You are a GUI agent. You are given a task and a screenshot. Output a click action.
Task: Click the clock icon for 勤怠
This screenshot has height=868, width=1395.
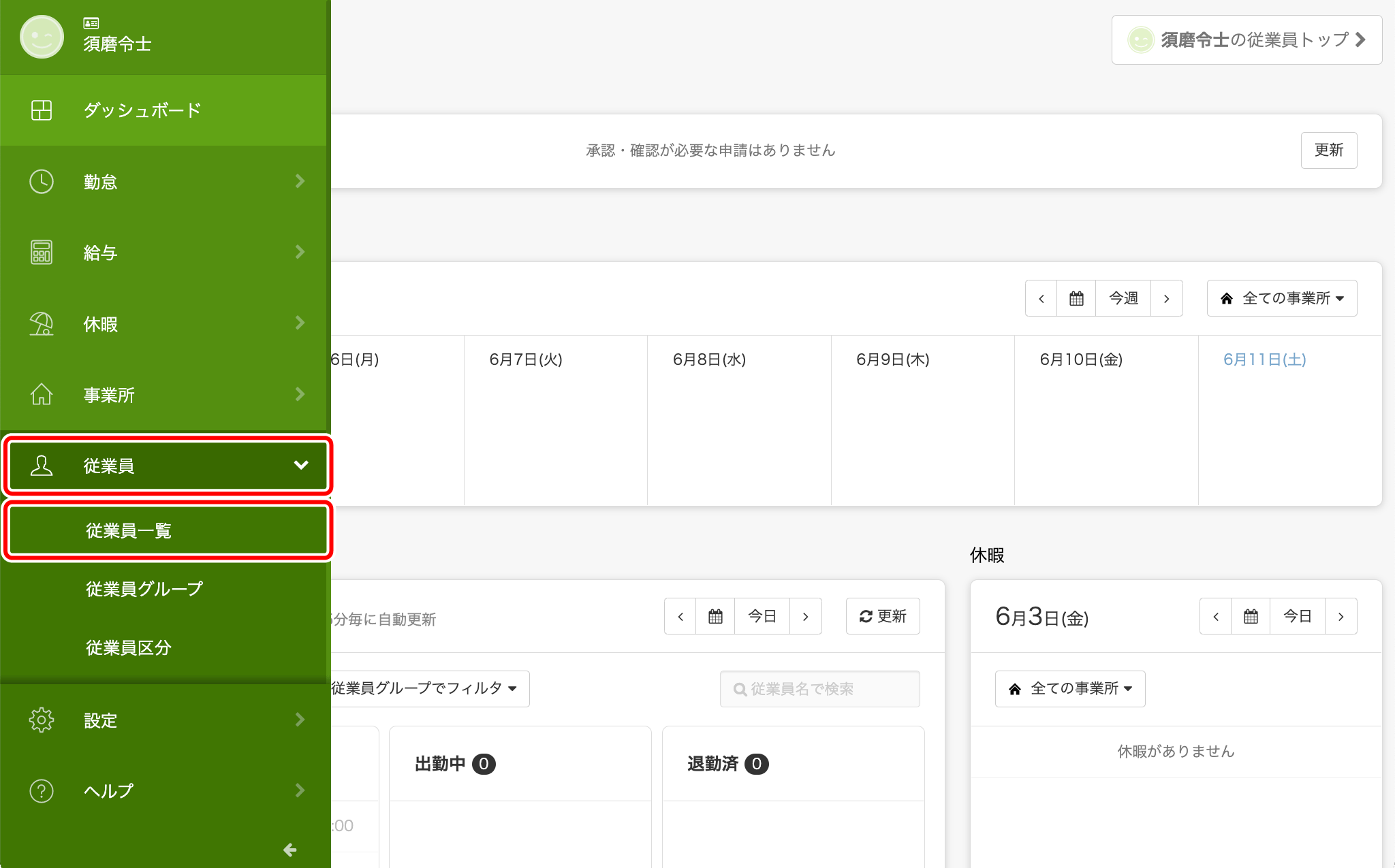coord(42,182)
